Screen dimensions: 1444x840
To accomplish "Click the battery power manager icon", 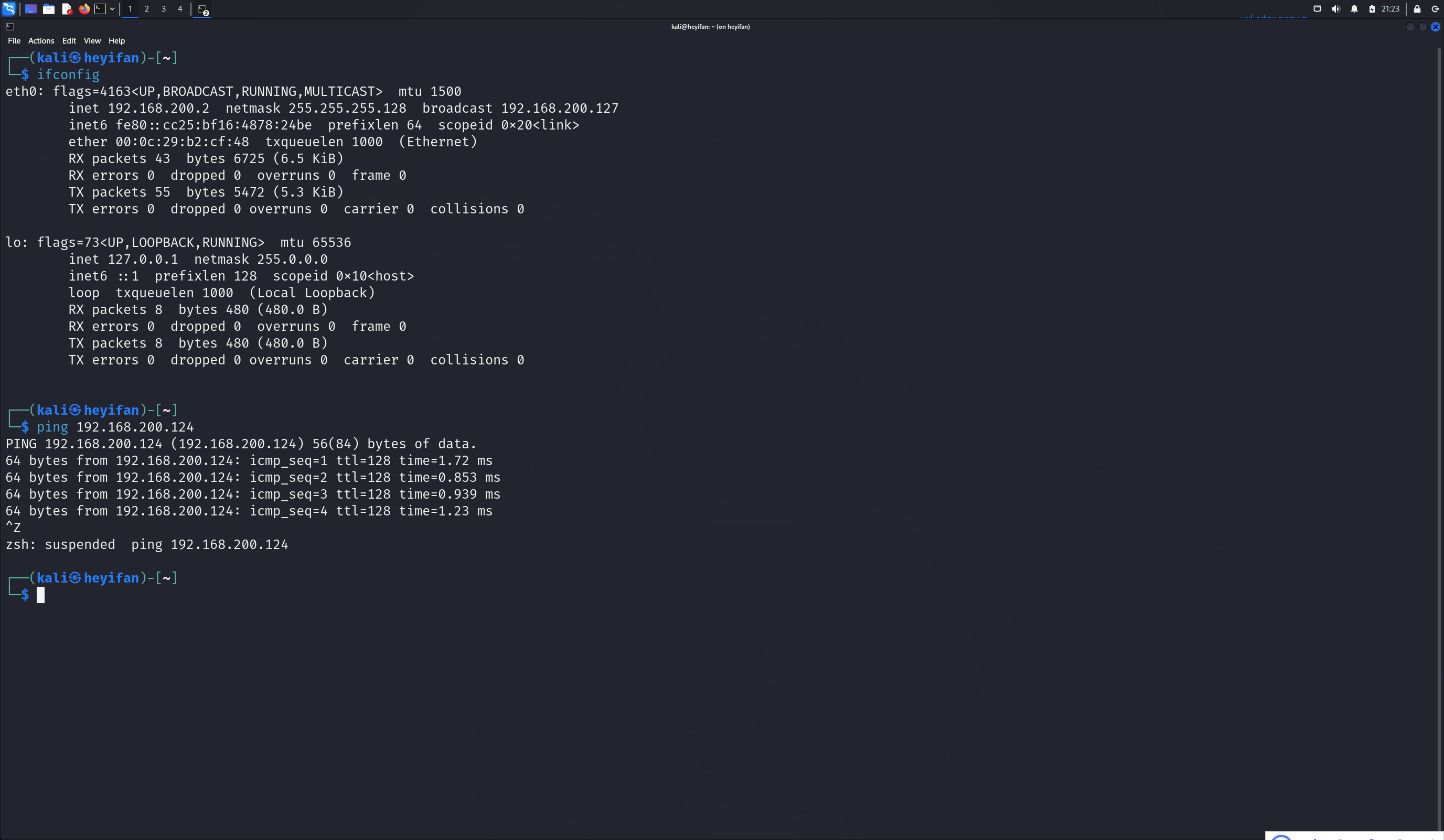I will click(x=1372, y=8).
